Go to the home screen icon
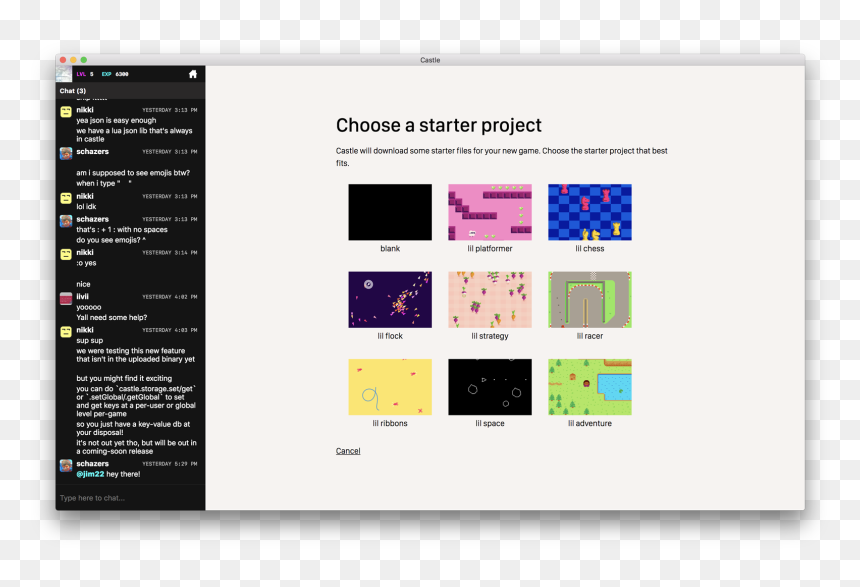This screenshot has height=587, width=860. (193, 74)
